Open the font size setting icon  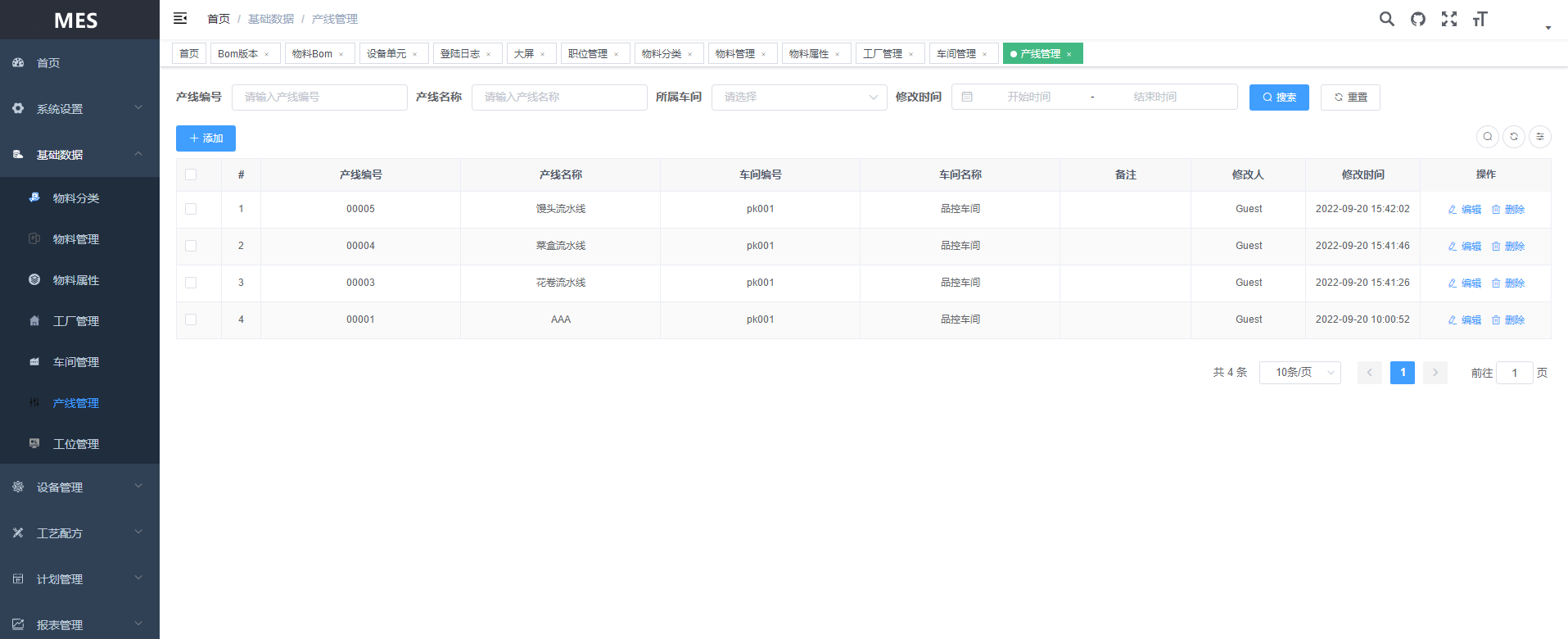pyautogui.click(x=1480, y=19)
